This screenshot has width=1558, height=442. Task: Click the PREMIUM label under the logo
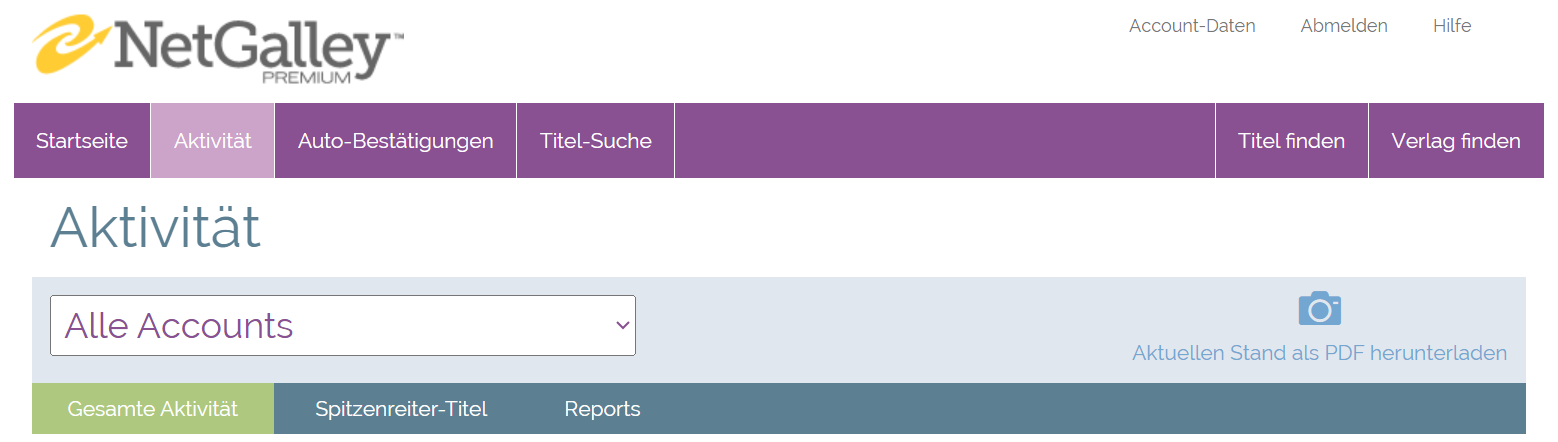pos(306,77)
